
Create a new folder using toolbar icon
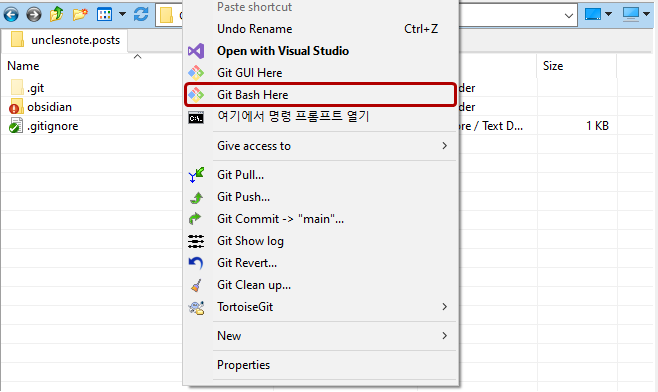[80, 15]
